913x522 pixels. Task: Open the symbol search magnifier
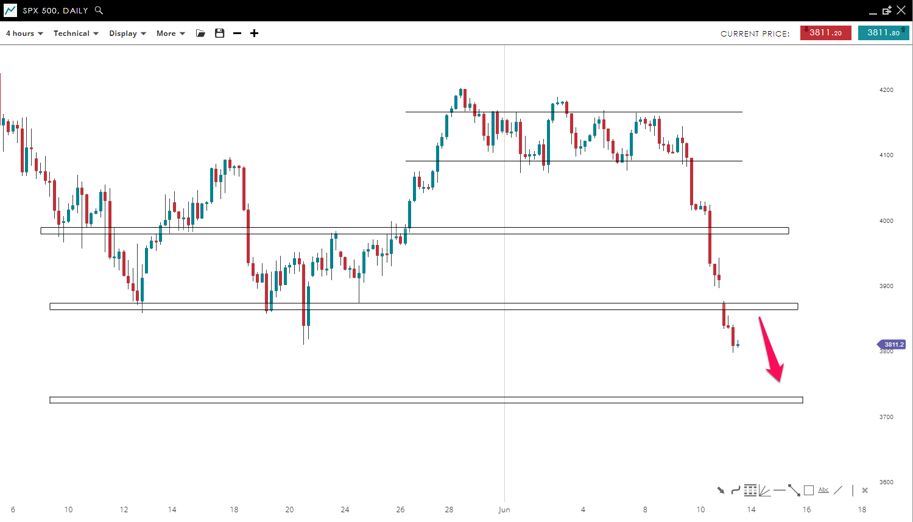pyautogui.click(x=99, y=10)
